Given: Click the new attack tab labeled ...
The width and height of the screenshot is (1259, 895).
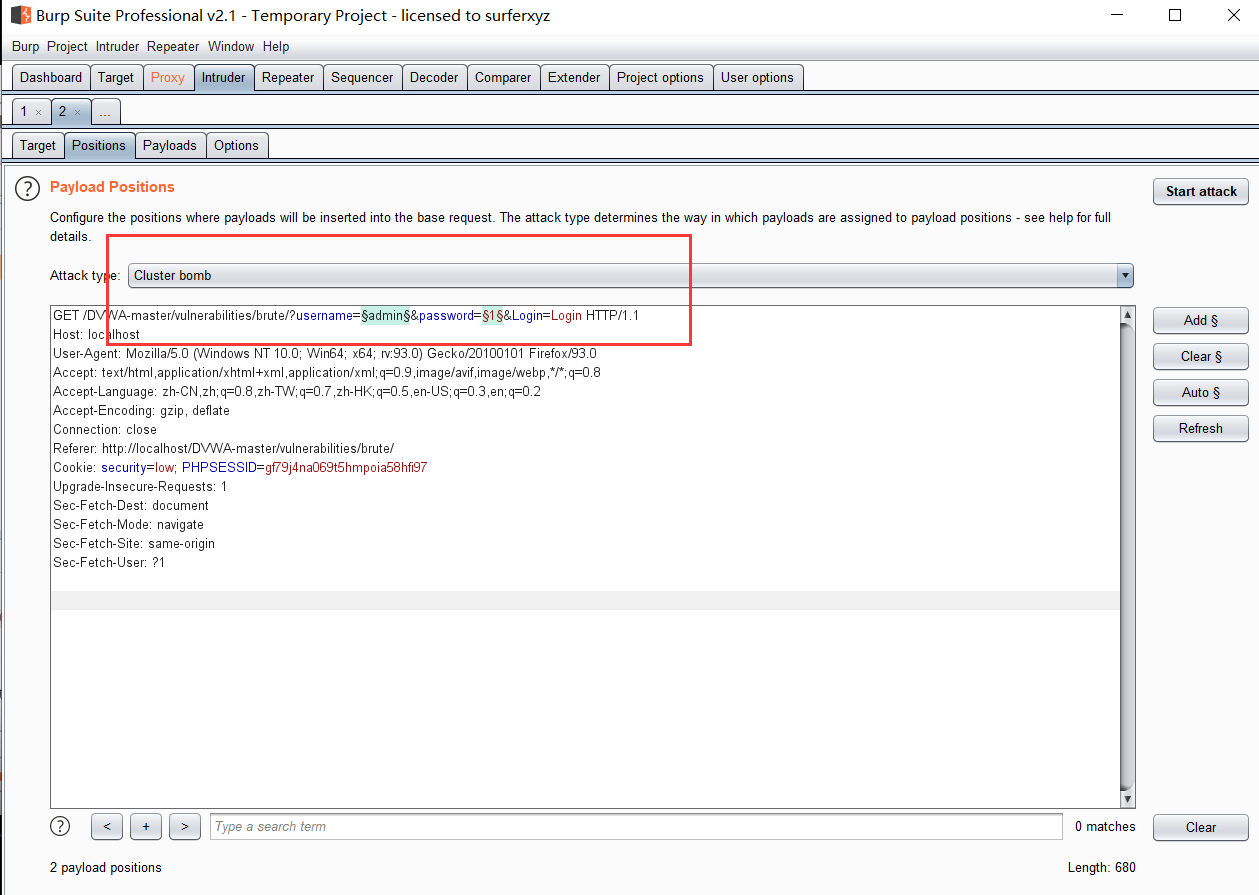Looking at the screenshot, I should tap(105, 112).
